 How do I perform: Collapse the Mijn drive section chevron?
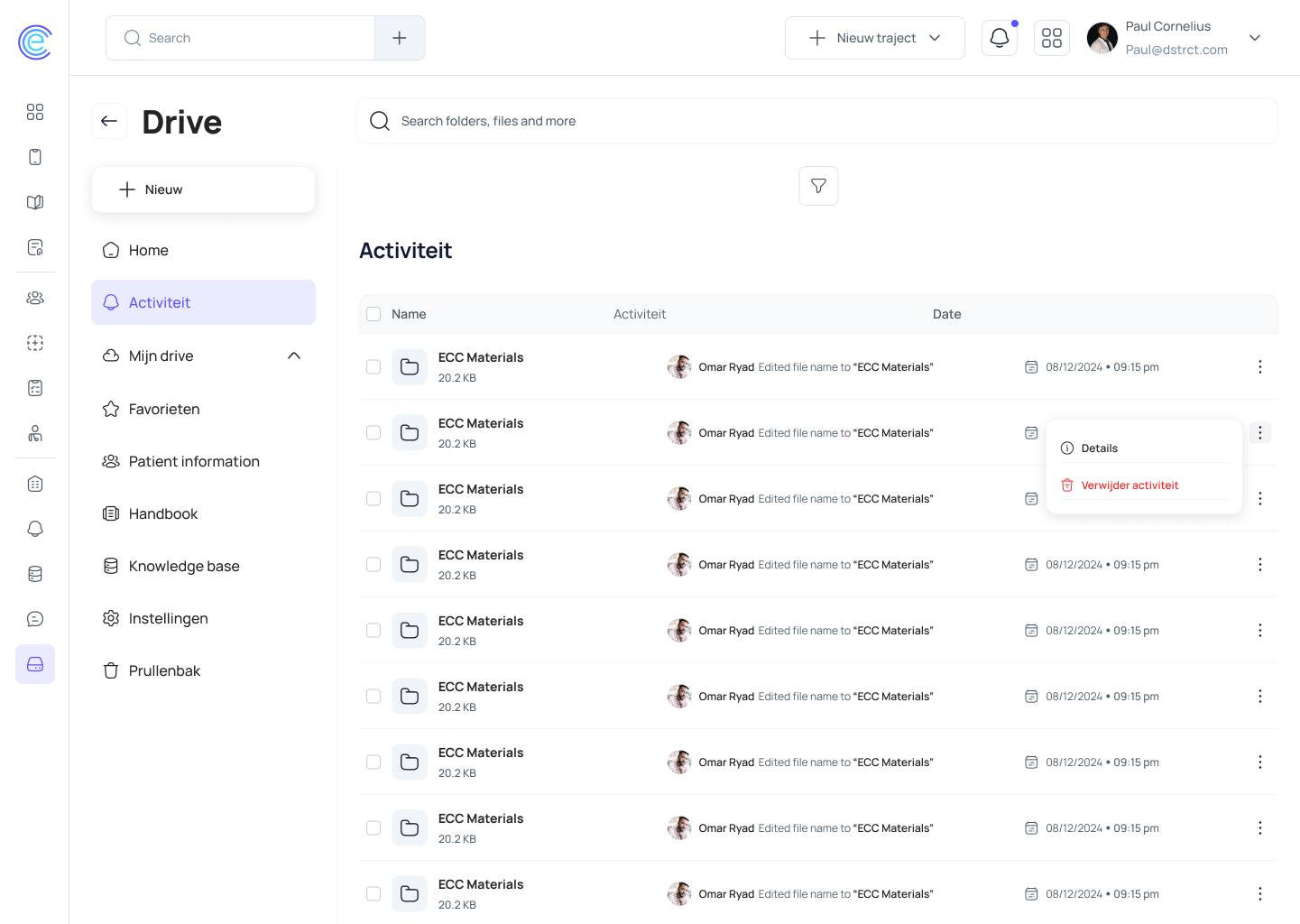[x=294, y=356]
